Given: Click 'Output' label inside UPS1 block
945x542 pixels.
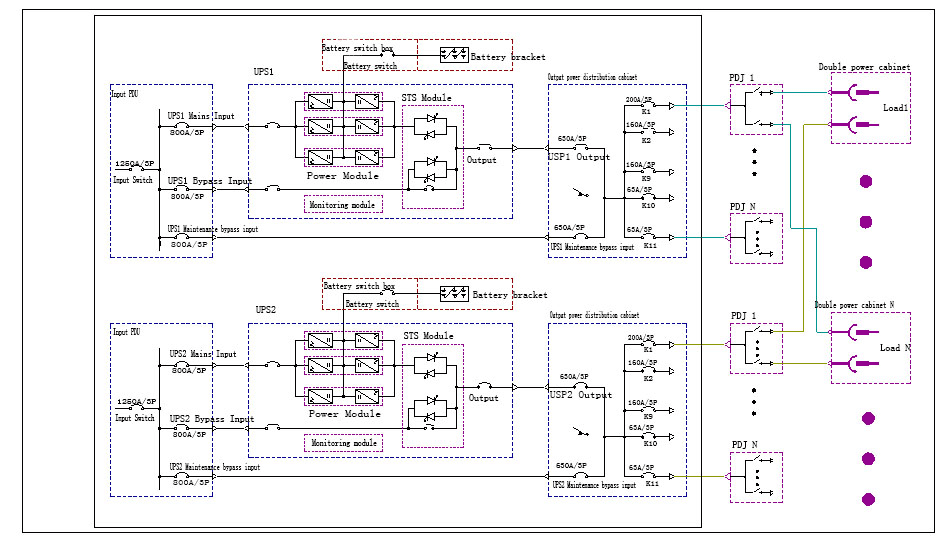Looking at the screenshot, I should click(482, 160).
